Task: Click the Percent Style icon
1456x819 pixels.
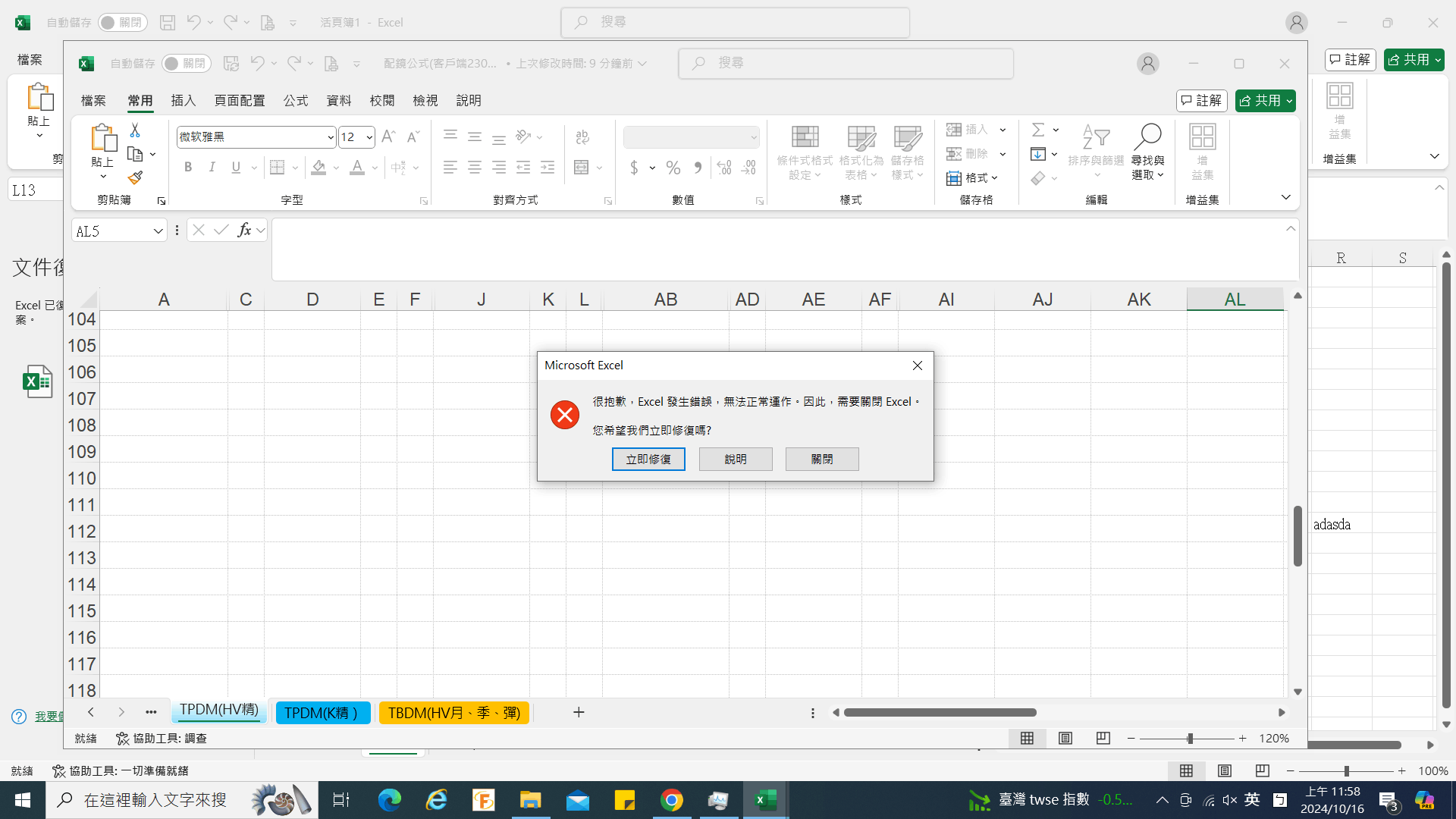Action: point(673,168)
